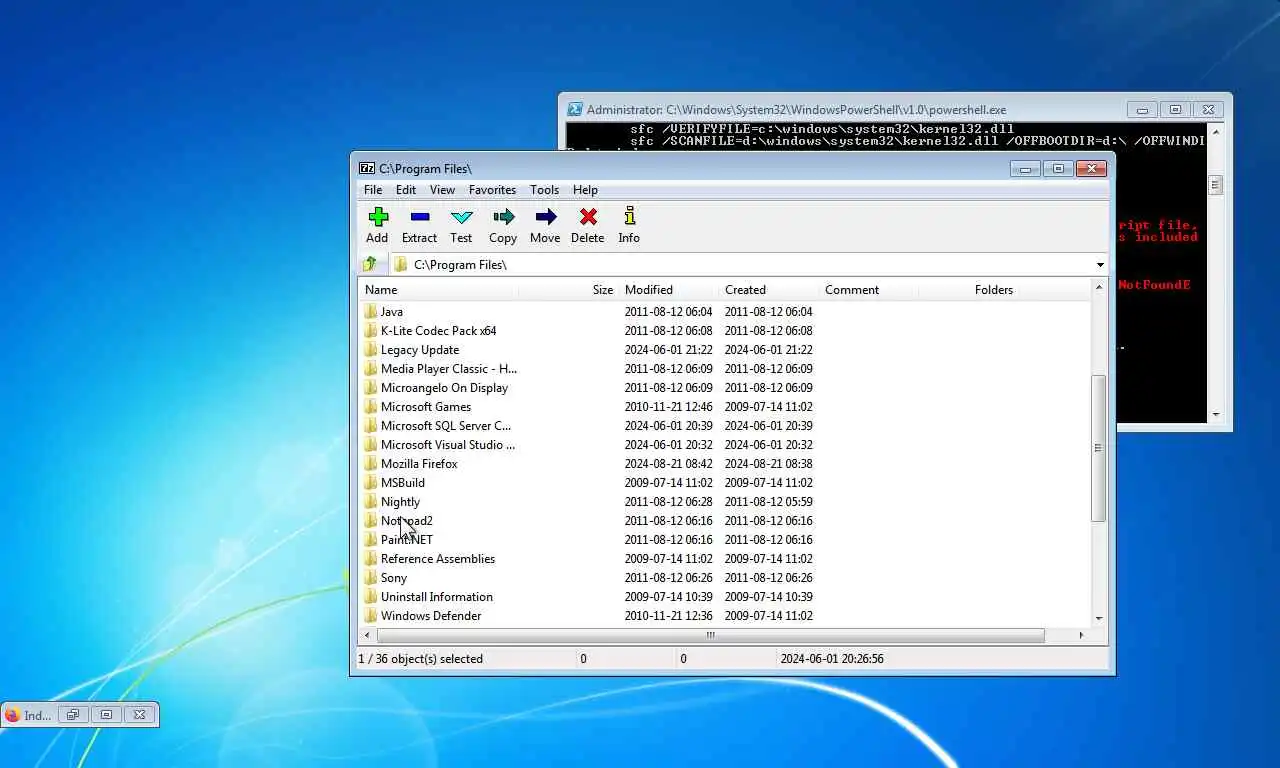Click the Copy toolbar icon
This screenshot has width=1280, height=768.
[503, 216]
